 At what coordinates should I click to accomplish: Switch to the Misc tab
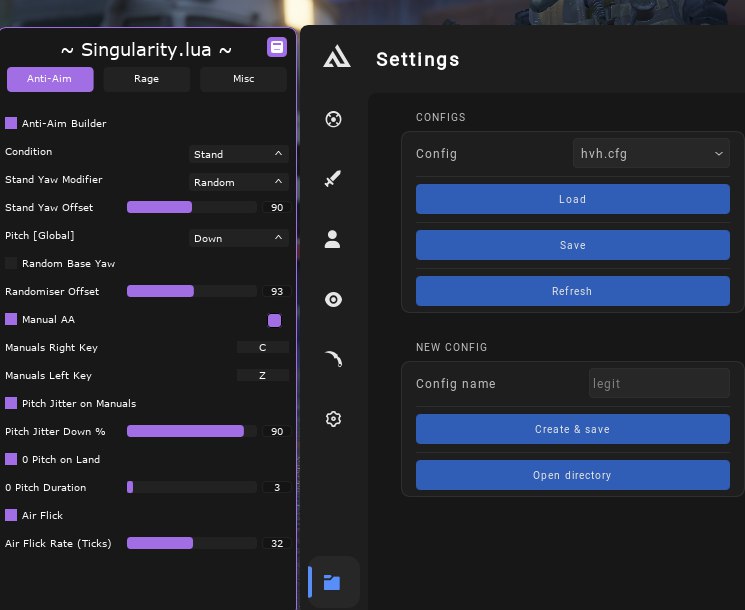click(243, 79)
